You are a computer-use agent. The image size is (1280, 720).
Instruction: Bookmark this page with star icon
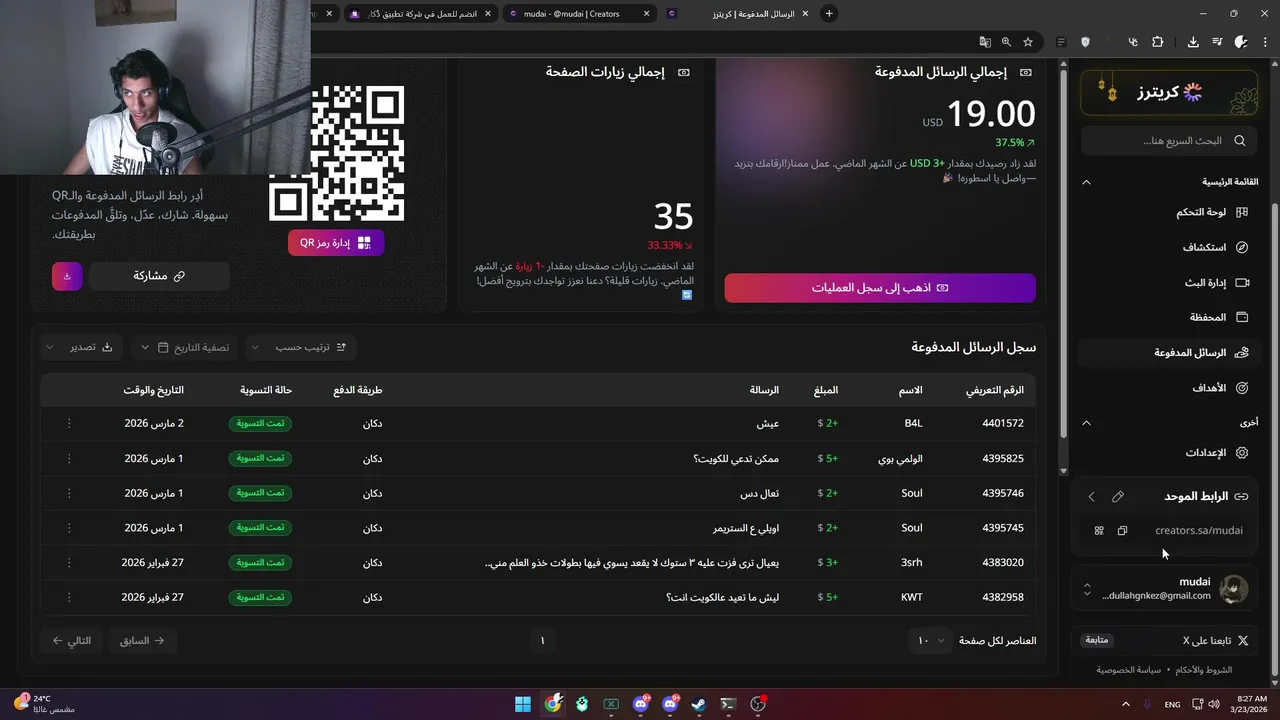pos(1027,42)
